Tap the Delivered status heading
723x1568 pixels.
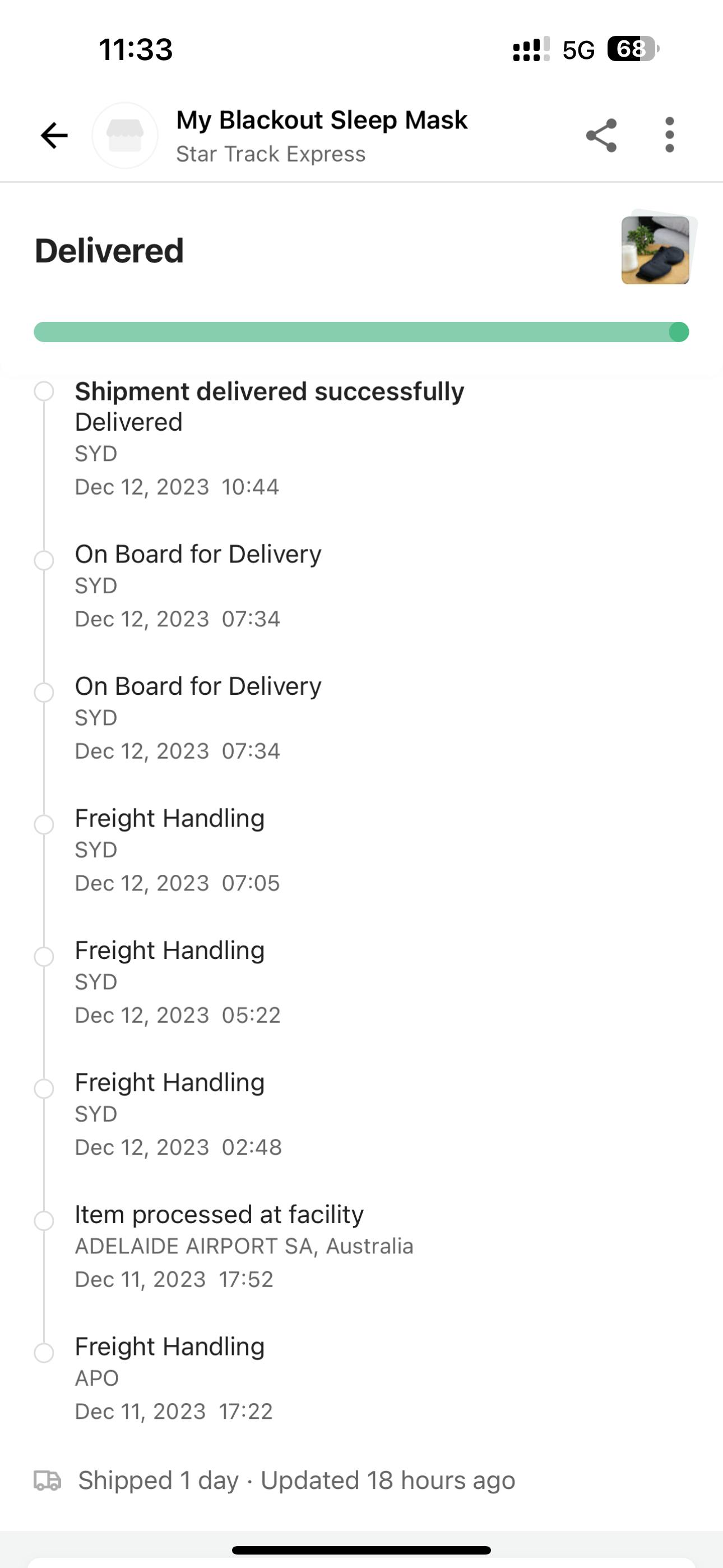[109, 251]
